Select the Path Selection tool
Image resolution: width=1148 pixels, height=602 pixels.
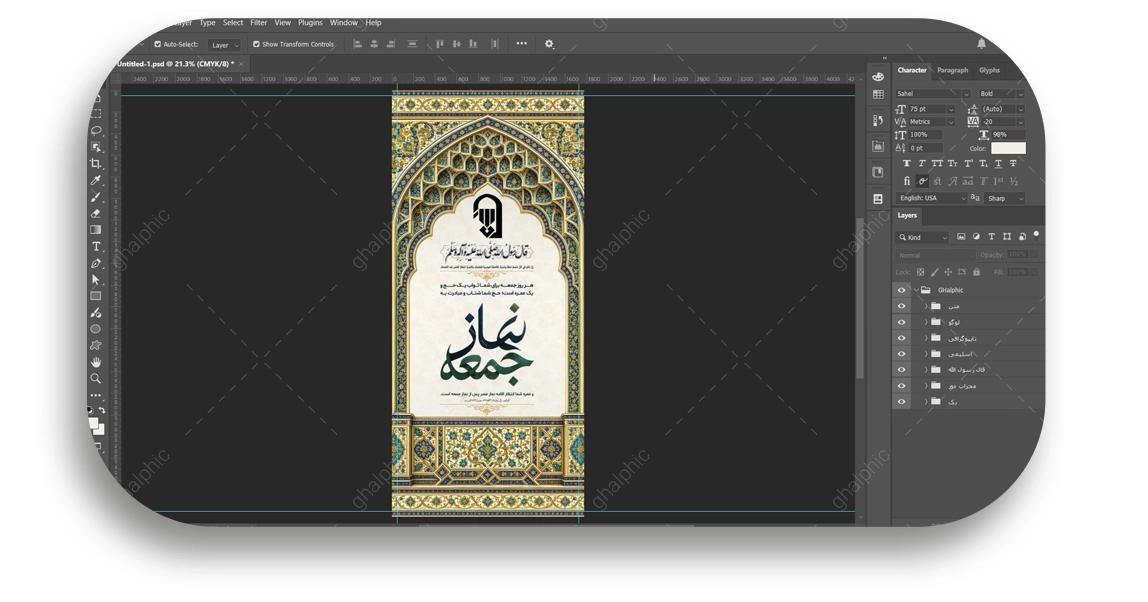pos(96,280)
